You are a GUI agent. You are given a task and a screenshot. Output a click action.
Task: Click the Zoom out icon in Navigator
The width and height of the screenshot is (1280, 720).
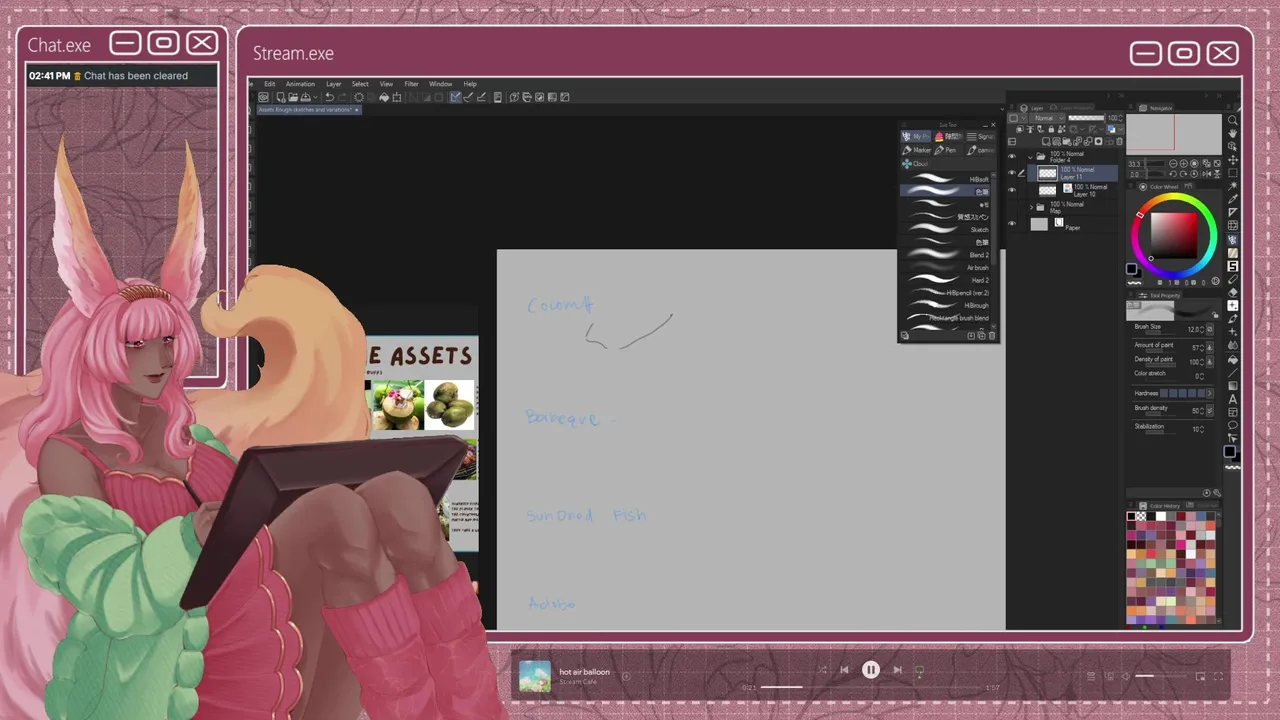coord(1173,164)
